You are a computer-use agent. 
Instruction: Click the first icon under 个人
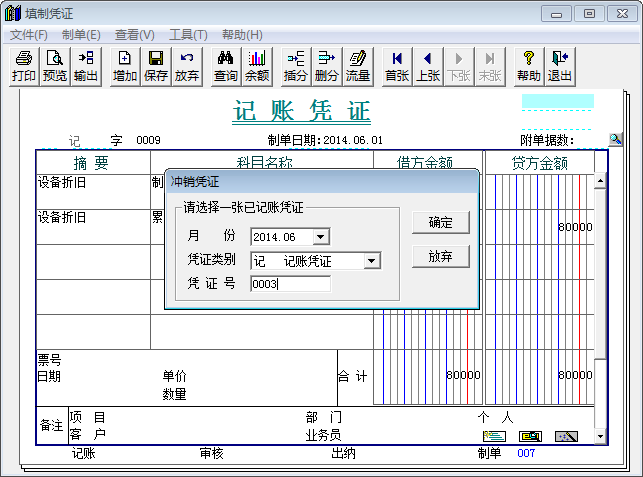pos(495,436)
